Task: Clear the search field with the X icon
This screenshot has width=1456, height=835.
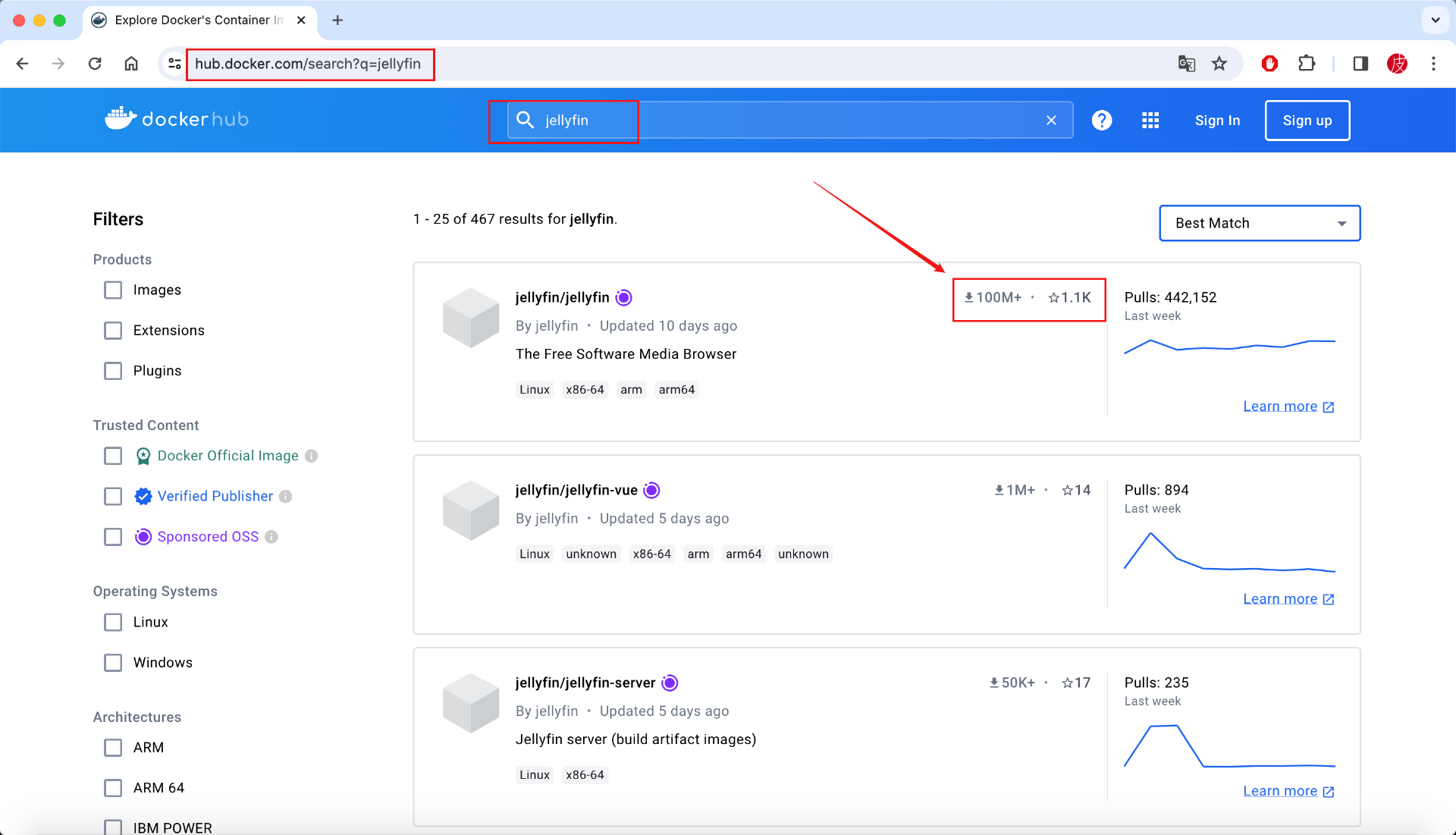Action: tap(1052, 120)
